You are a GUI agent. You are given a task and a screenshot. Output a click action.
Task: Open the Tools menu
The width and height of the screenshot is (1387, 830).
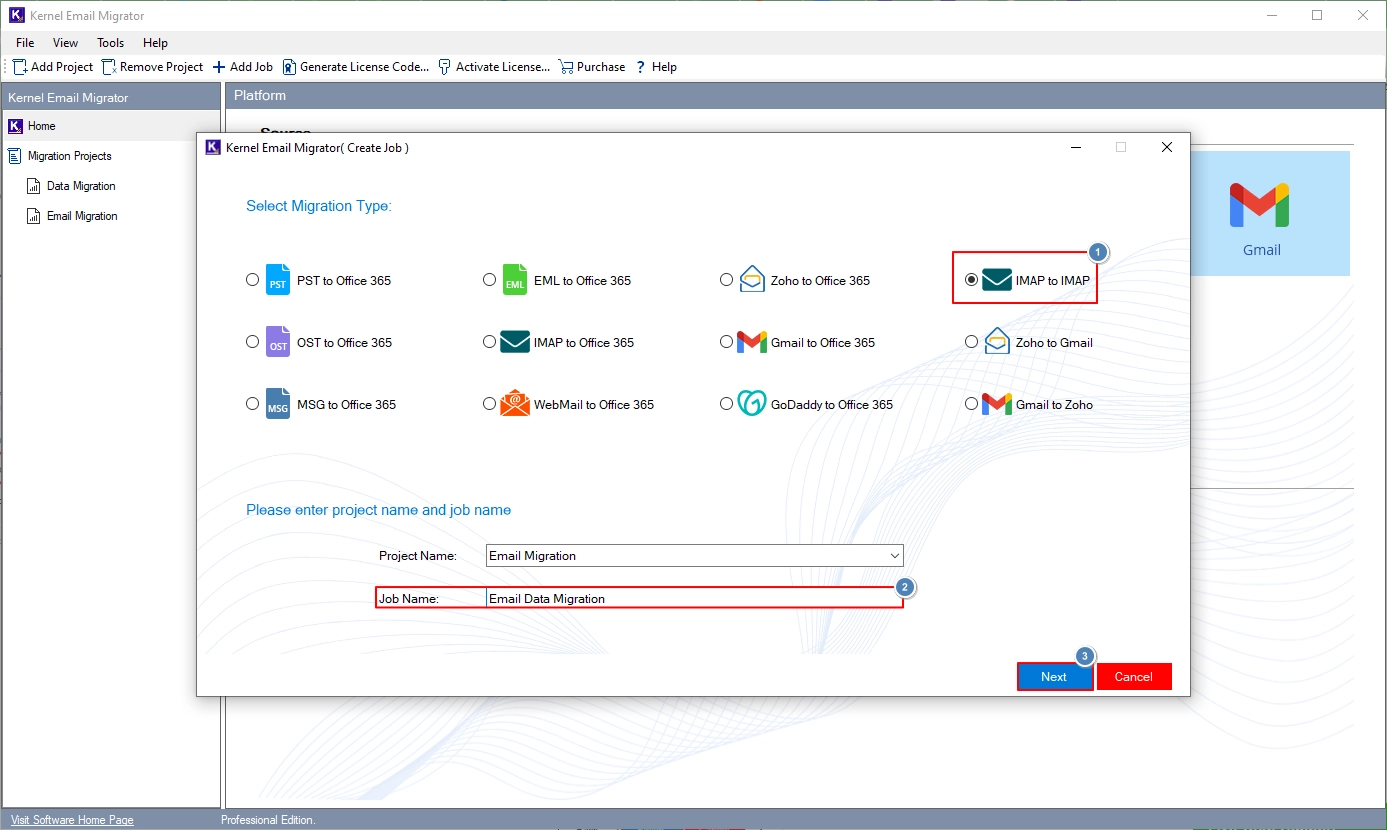click(x=111, y=43)
